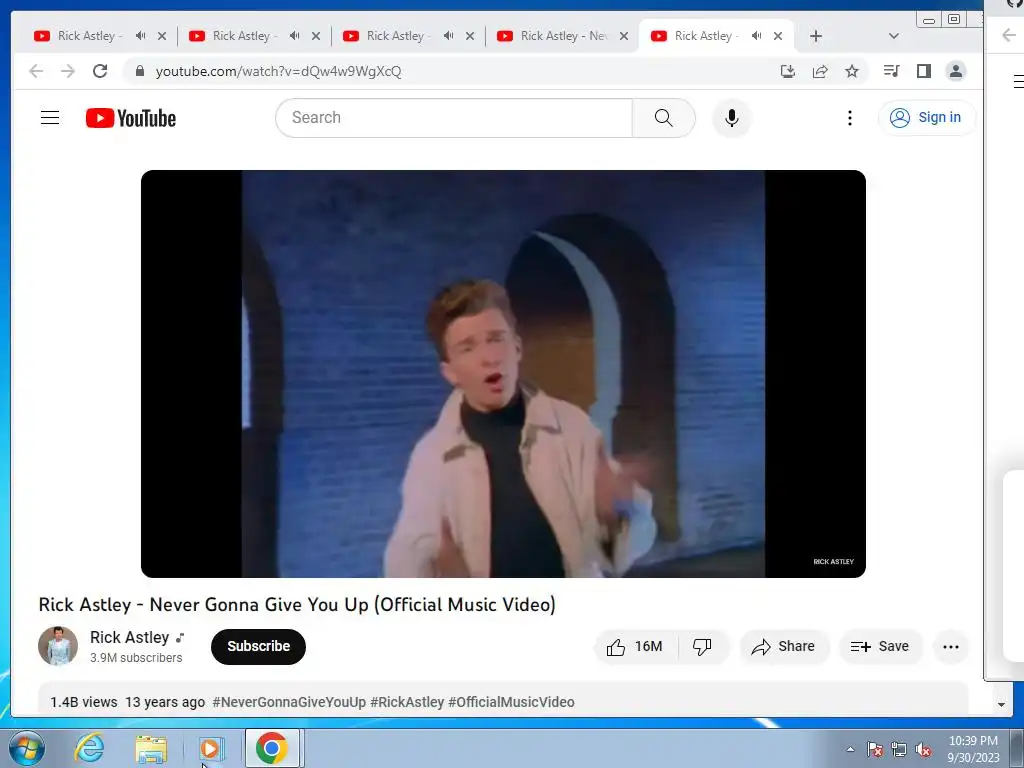Subscribe to Rick Astley channel
1024x768 pixels.
tap(259, 647)
